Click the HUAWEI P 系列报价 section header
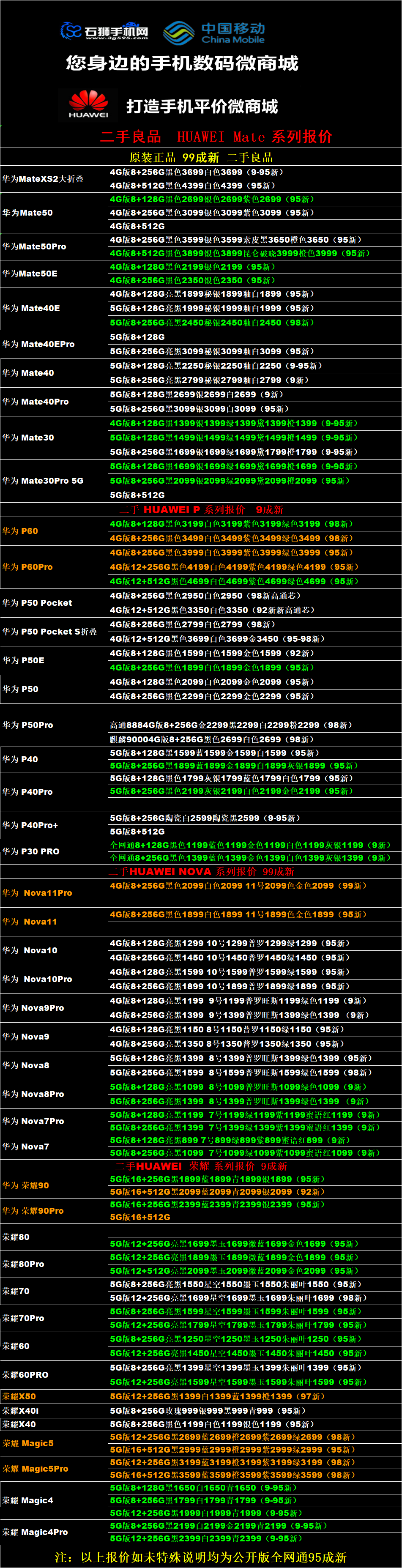This screenshot has height=1568, width=402. tap(201, 509)
